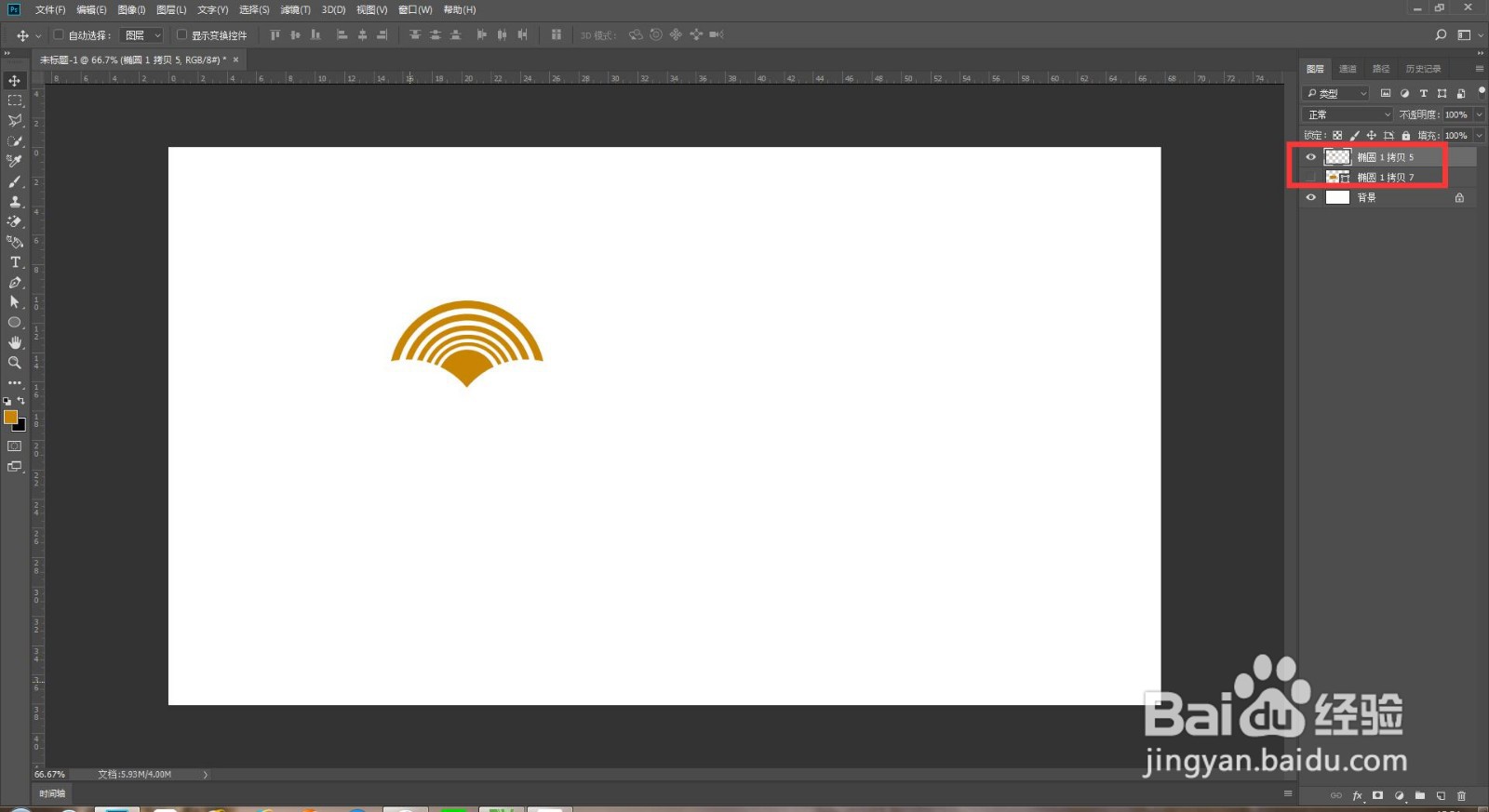Viewport: 1489px width, 812px height.
Task: Switch to the 历史记录 tab
Action: pos(1423,69)
